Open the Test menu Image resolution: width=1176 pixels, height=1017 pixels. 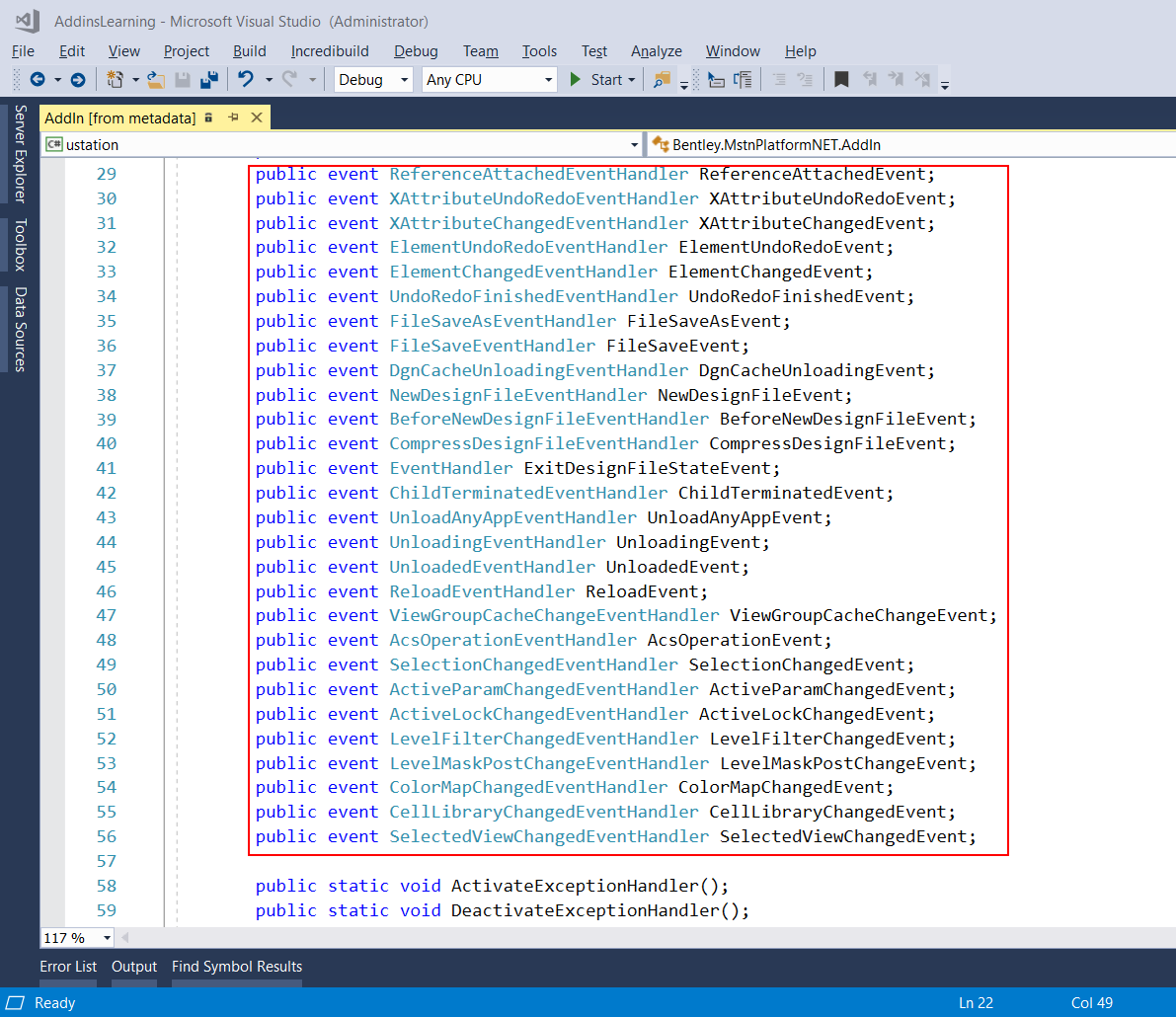pyautogui.click(x=594, y=51)
